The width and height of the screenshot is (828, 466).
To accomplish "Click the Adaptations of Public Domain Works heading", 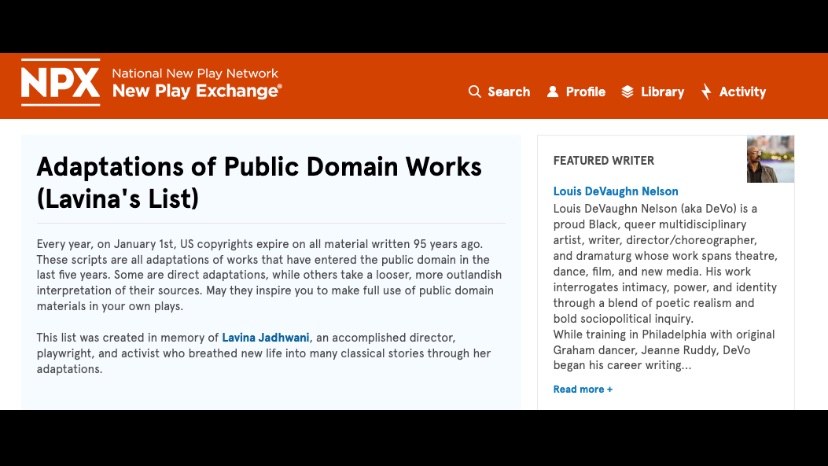I will pyautogui.click(x=259, y=182).
